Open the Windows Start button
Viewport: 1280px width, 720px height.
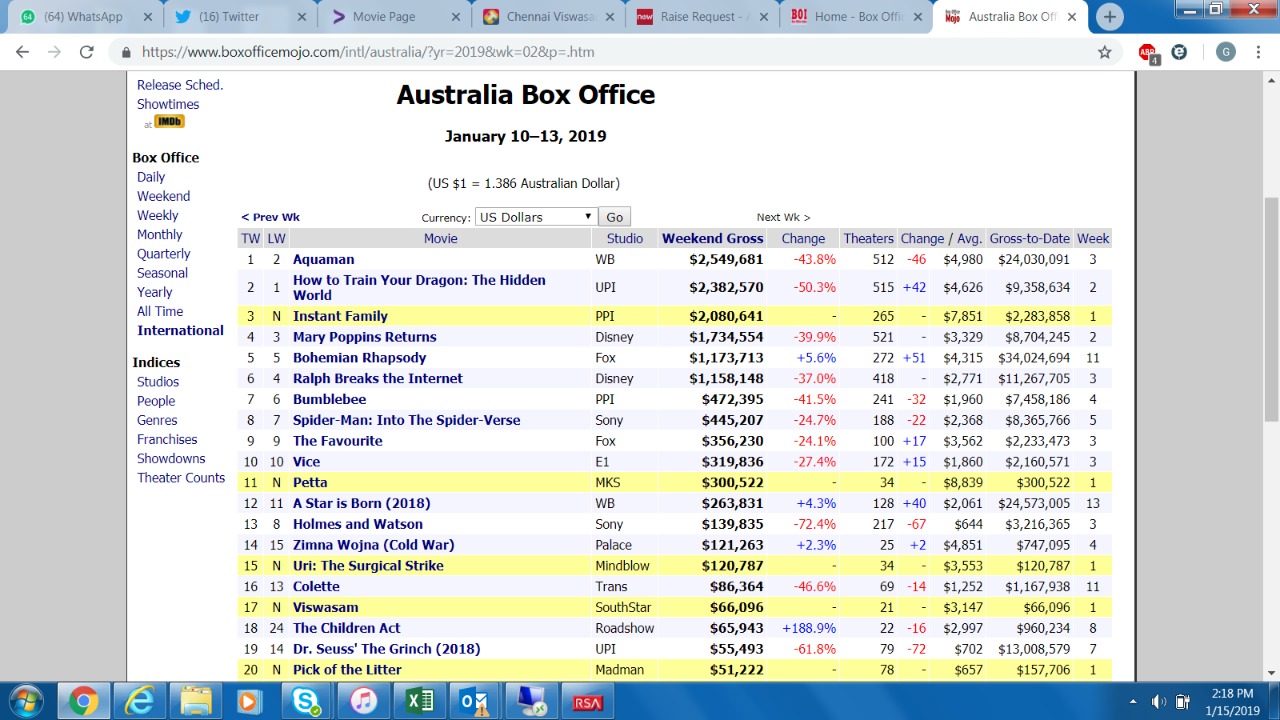(x=27, y=701)
